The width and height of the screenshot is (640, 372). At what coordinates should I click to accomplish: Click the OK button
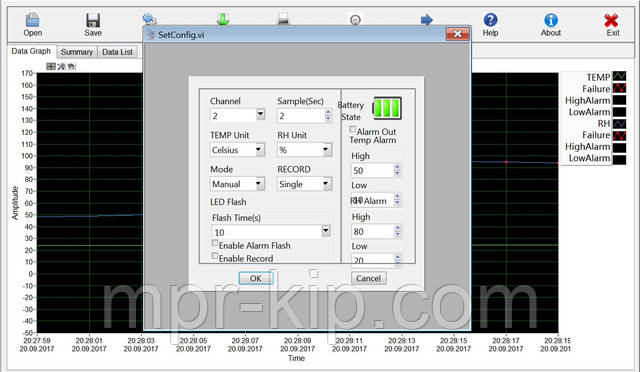(x=256, y=278)
